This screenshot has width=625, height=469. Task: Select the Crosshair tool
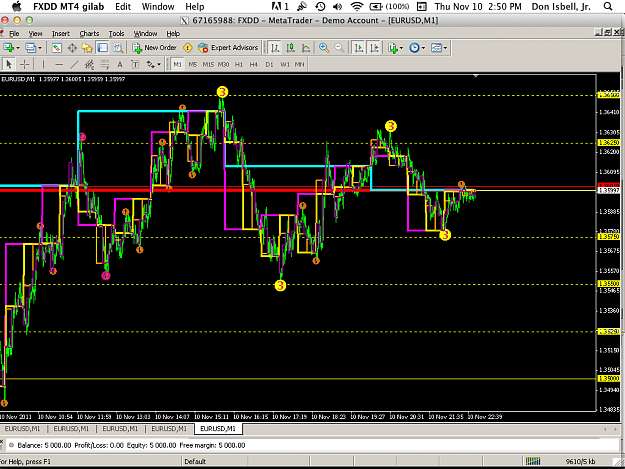(24, 64)
